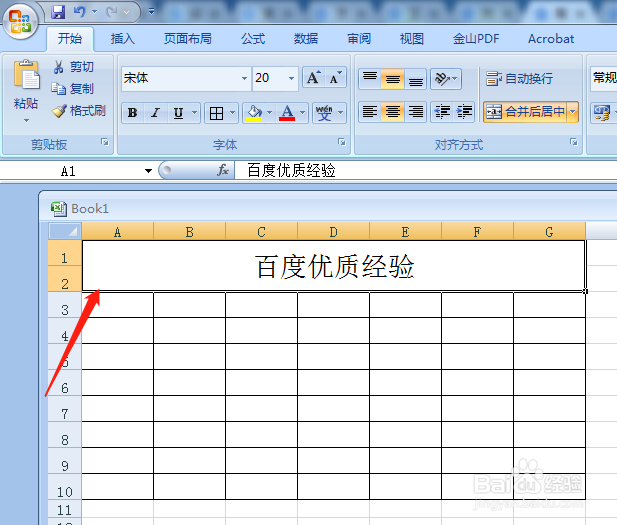617x525 pixels.
Task: Open the 审阅 tab
Action: click(359, 39)
